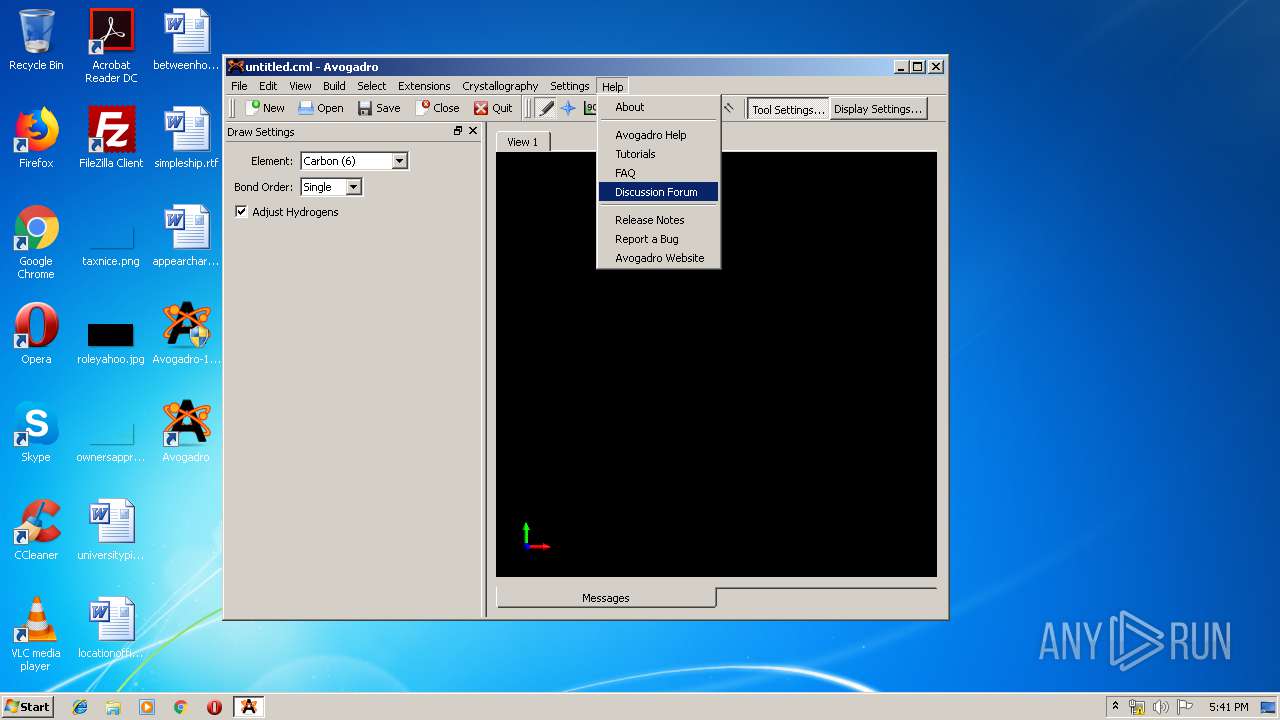Screen dimensions: 1280x720
Task: Select simpleship.rtf desktop file
Action: [186, 138]
